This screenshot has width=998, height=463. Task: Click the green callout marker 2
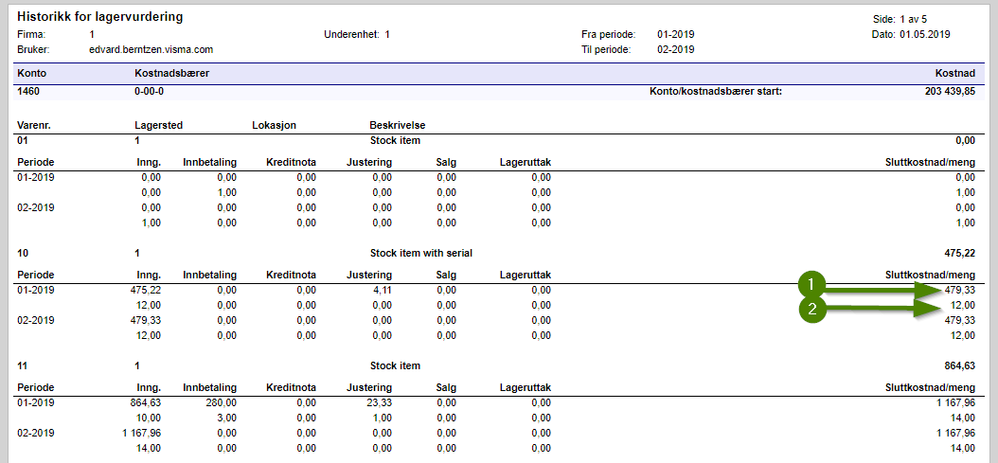pyautogui.click(x=812, y=310)
